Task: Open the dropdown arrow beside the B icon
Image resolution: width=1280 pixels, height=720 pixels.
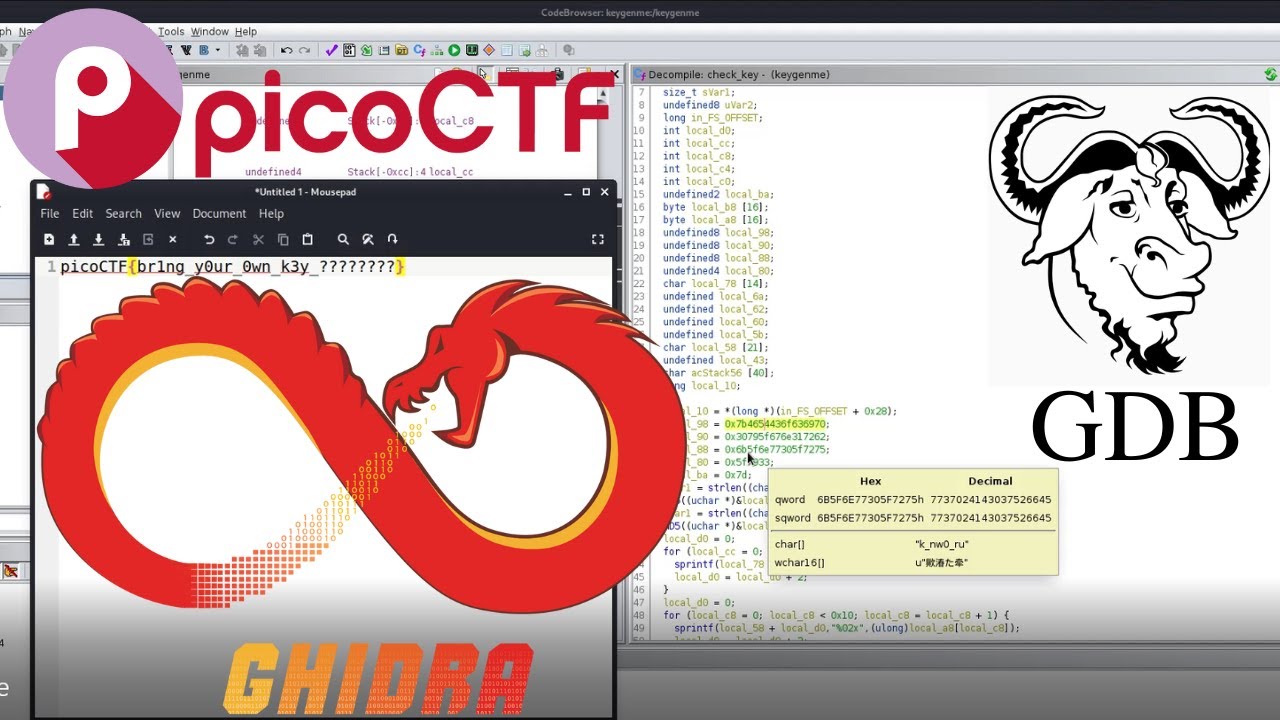Action: pyautogui.click(x=217, y=50)
